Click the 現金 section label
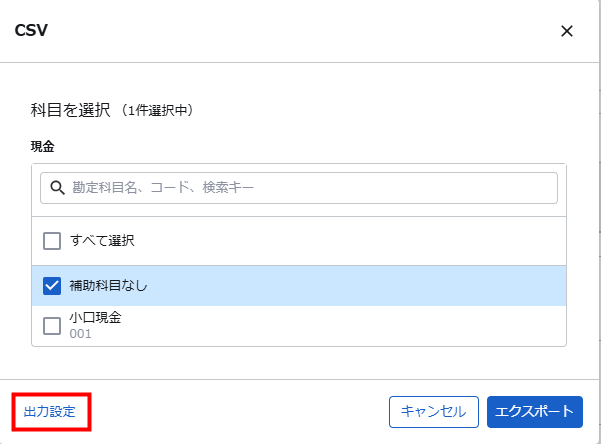Screen dimensions: 601x444 pyautogui.click(x=43, y=146)
